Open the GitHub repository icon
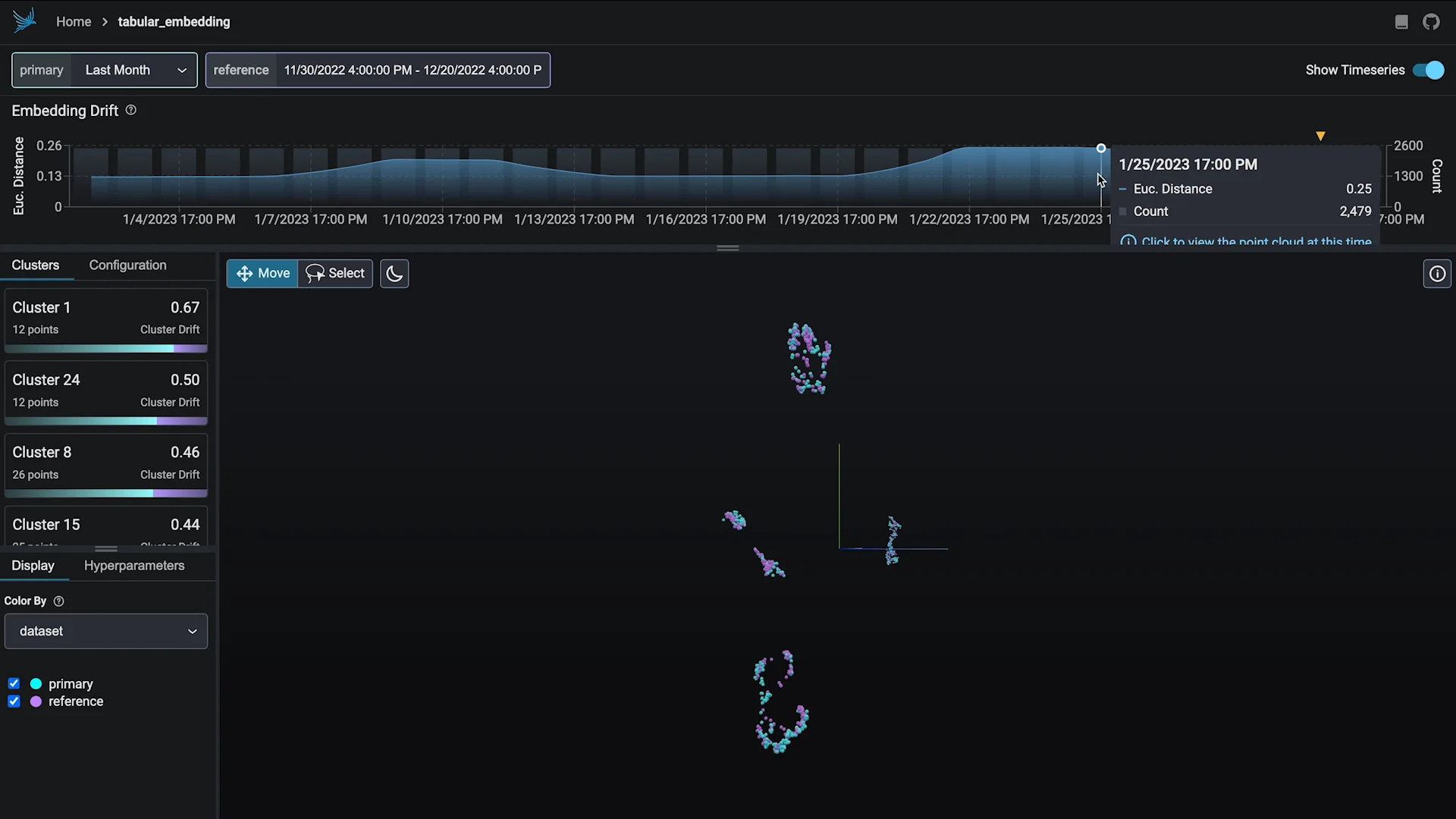 pos(1432,21)
